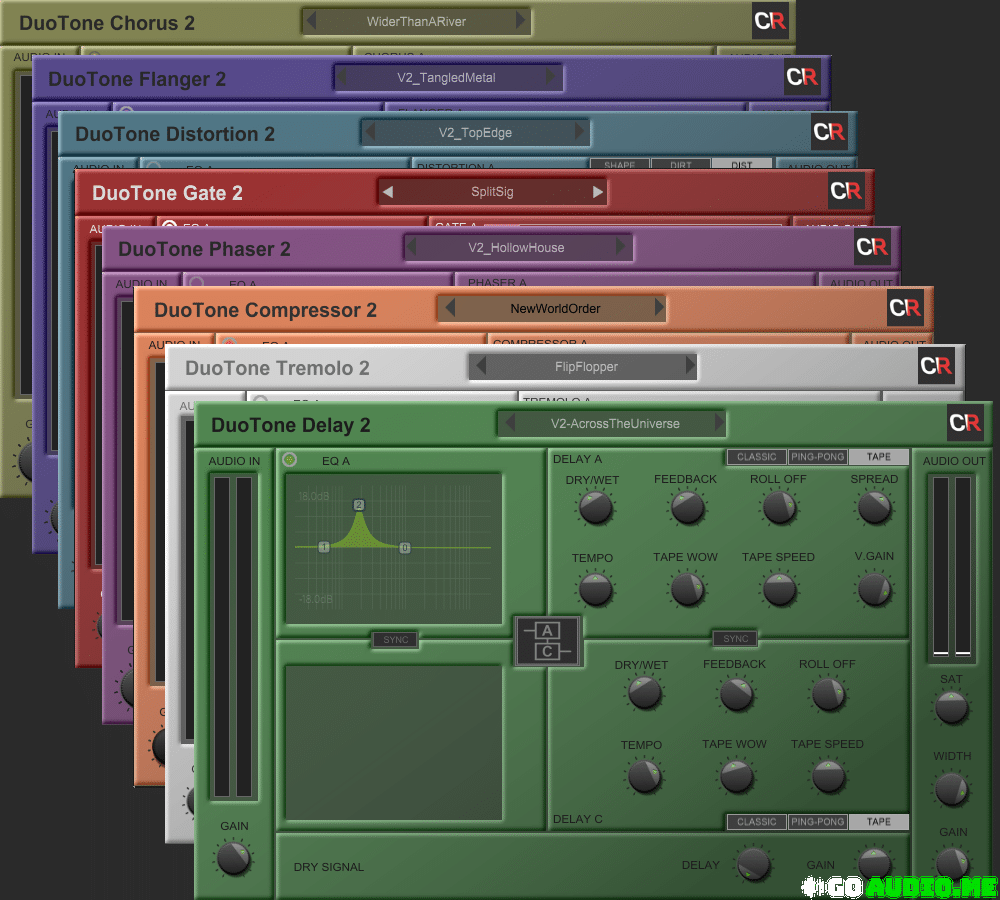Click the Delay A TAPE SPEED knob

[779, 589]
